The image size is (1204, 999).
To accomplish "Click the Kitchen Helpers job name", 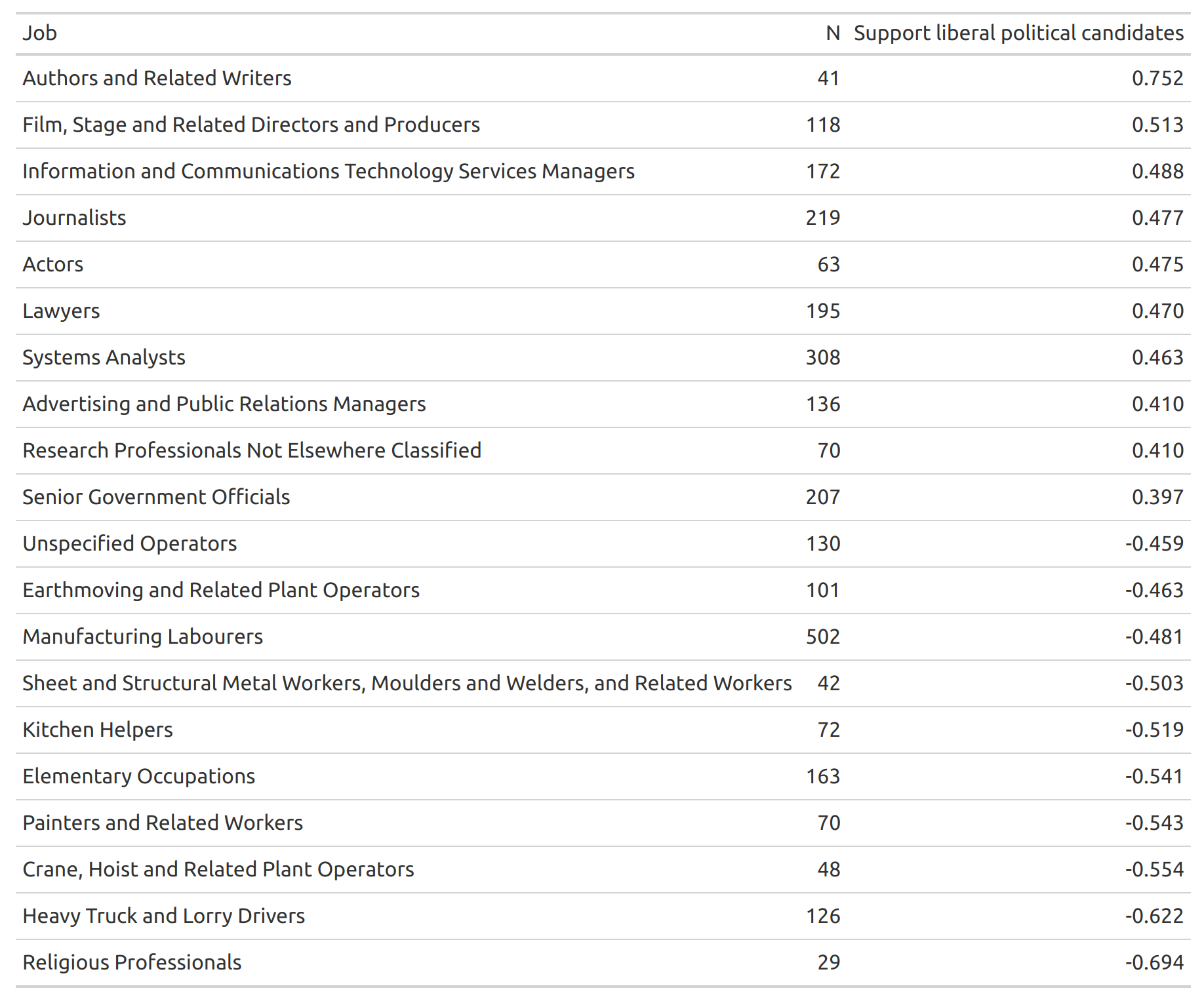I will (x=98, y=730).
